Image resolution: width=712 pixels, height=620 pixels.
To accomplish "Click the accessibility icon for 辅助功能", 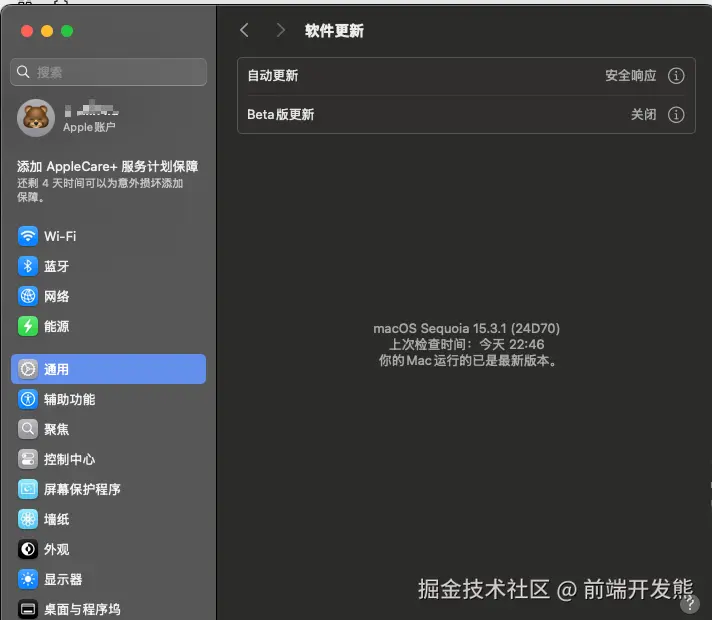I will tap(28, 399).
